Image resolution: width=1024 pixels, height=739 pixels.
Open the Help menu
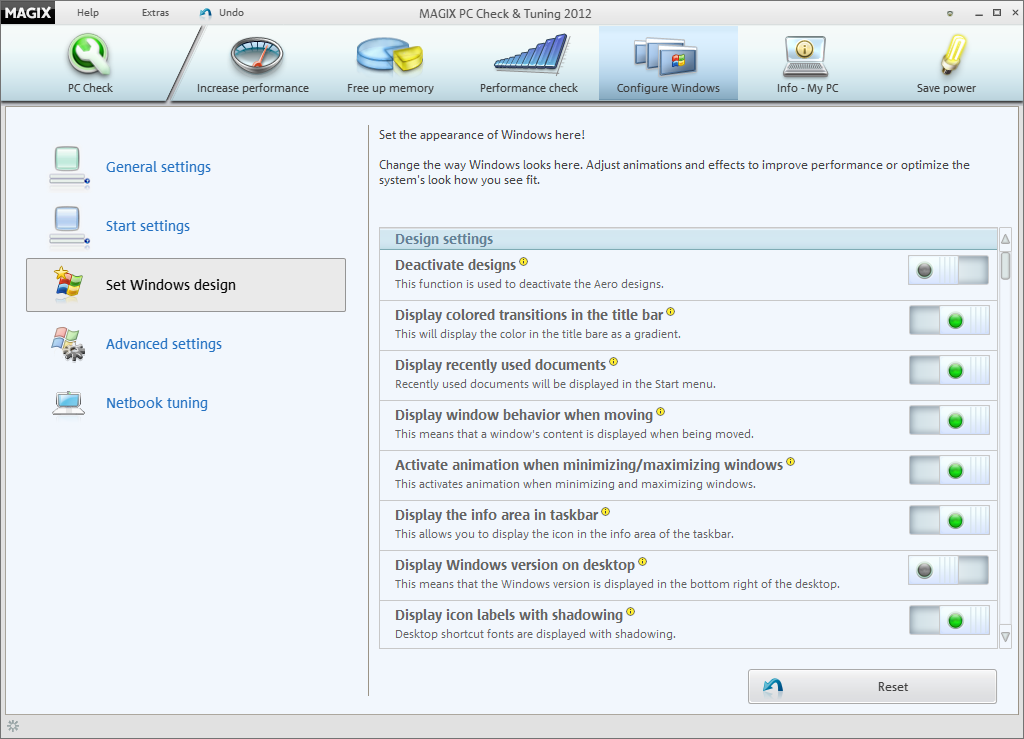coord(88,12)
